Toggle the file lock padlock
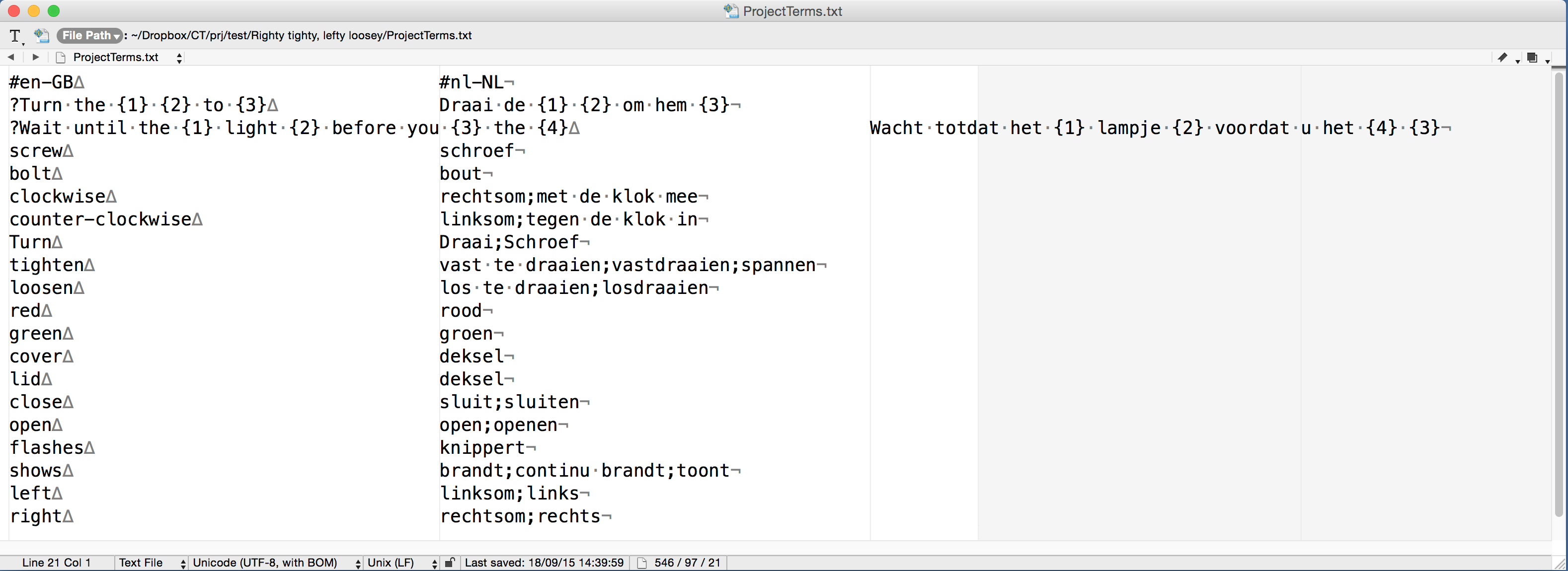 (x=450, y=563)
